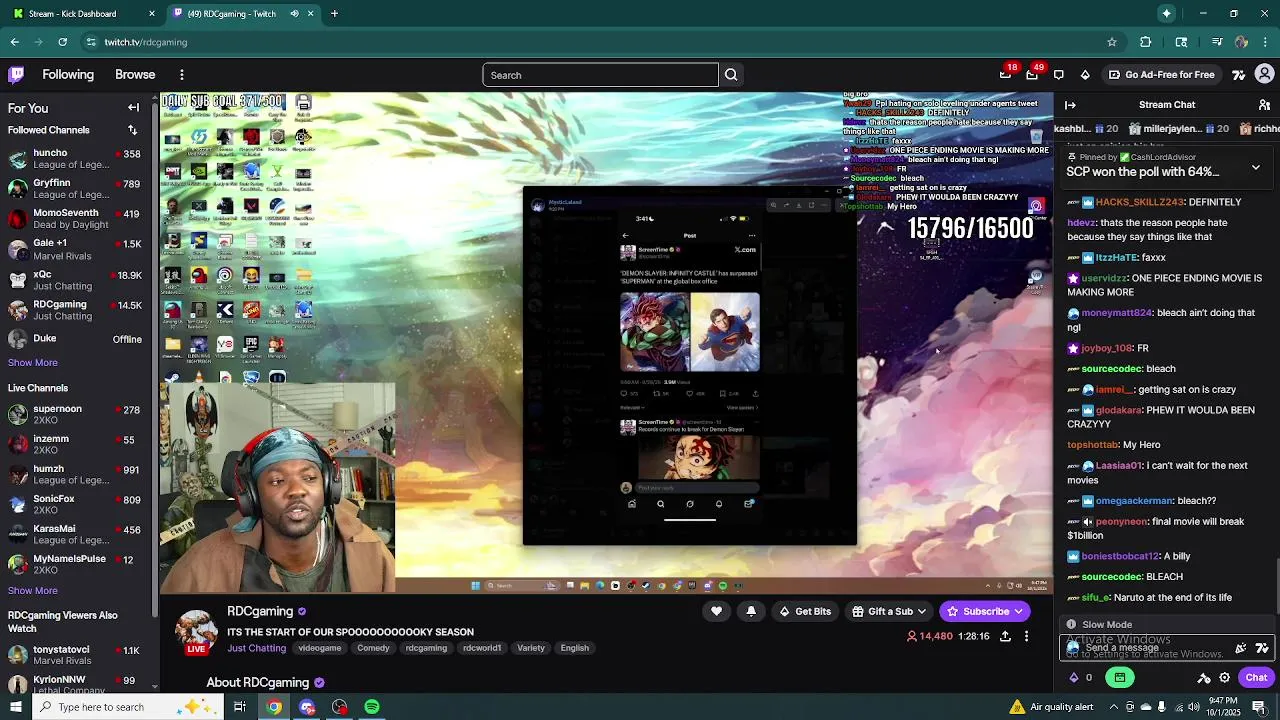This screenshot has height=720, width=1280.
Task: Open the chat settings gear
Action: 1224,677
